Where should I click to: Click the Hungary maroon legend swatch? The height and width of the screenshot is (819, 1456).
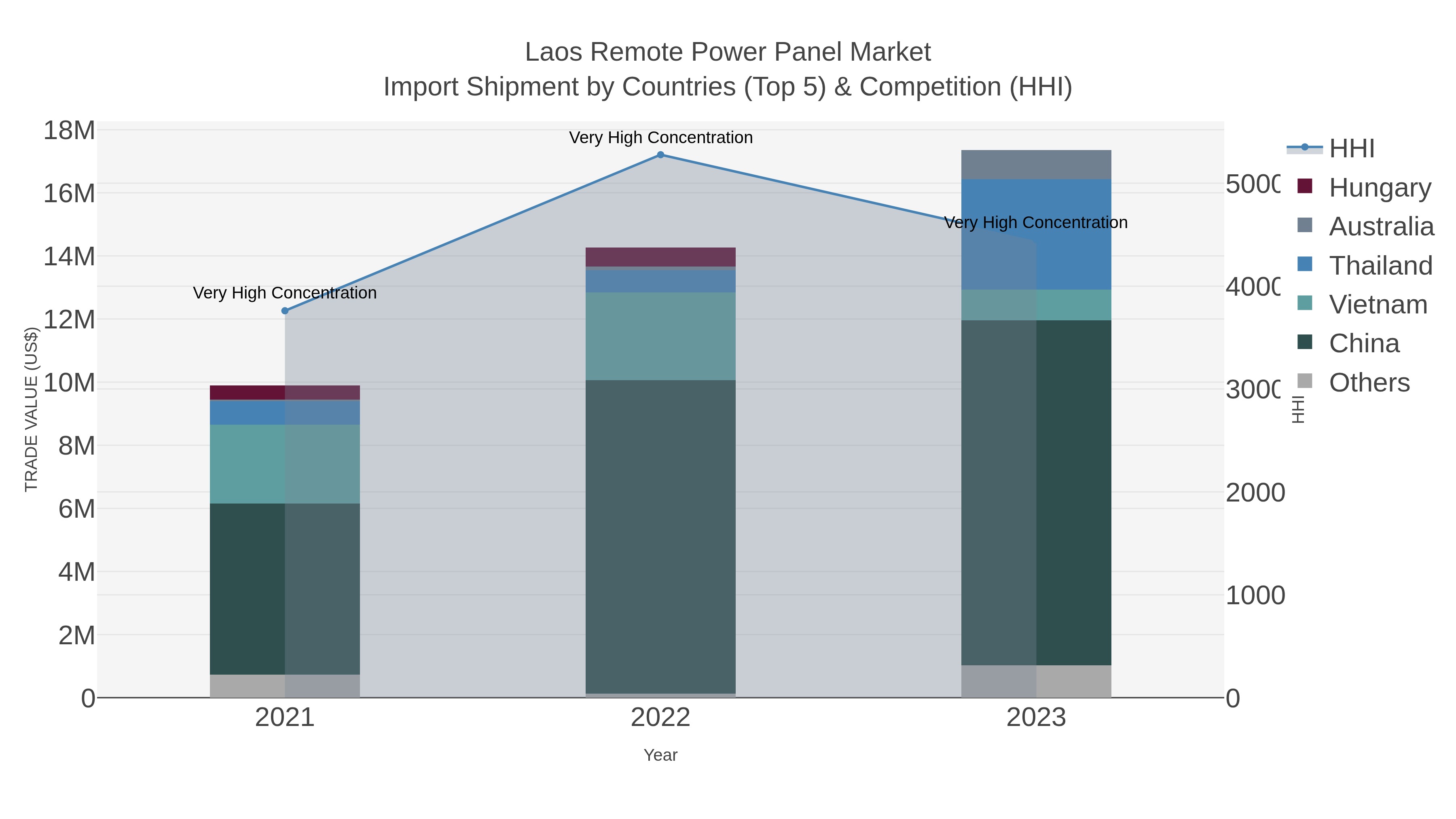pyautogui.click(x=1304, y=186)
